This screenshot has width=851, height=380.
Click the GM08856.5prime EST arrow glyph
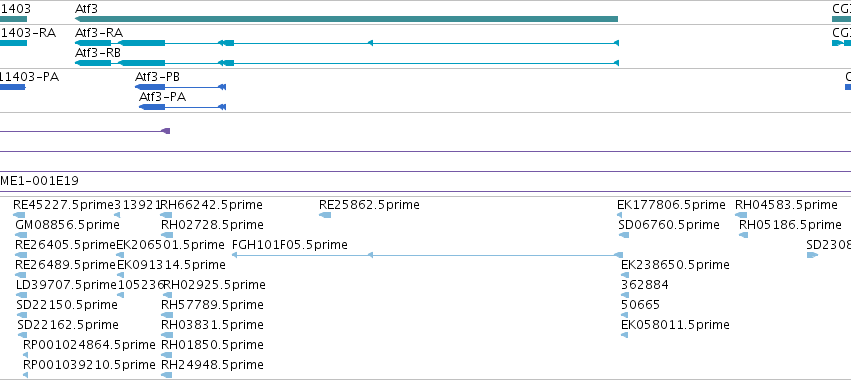(x=21, y=235)
